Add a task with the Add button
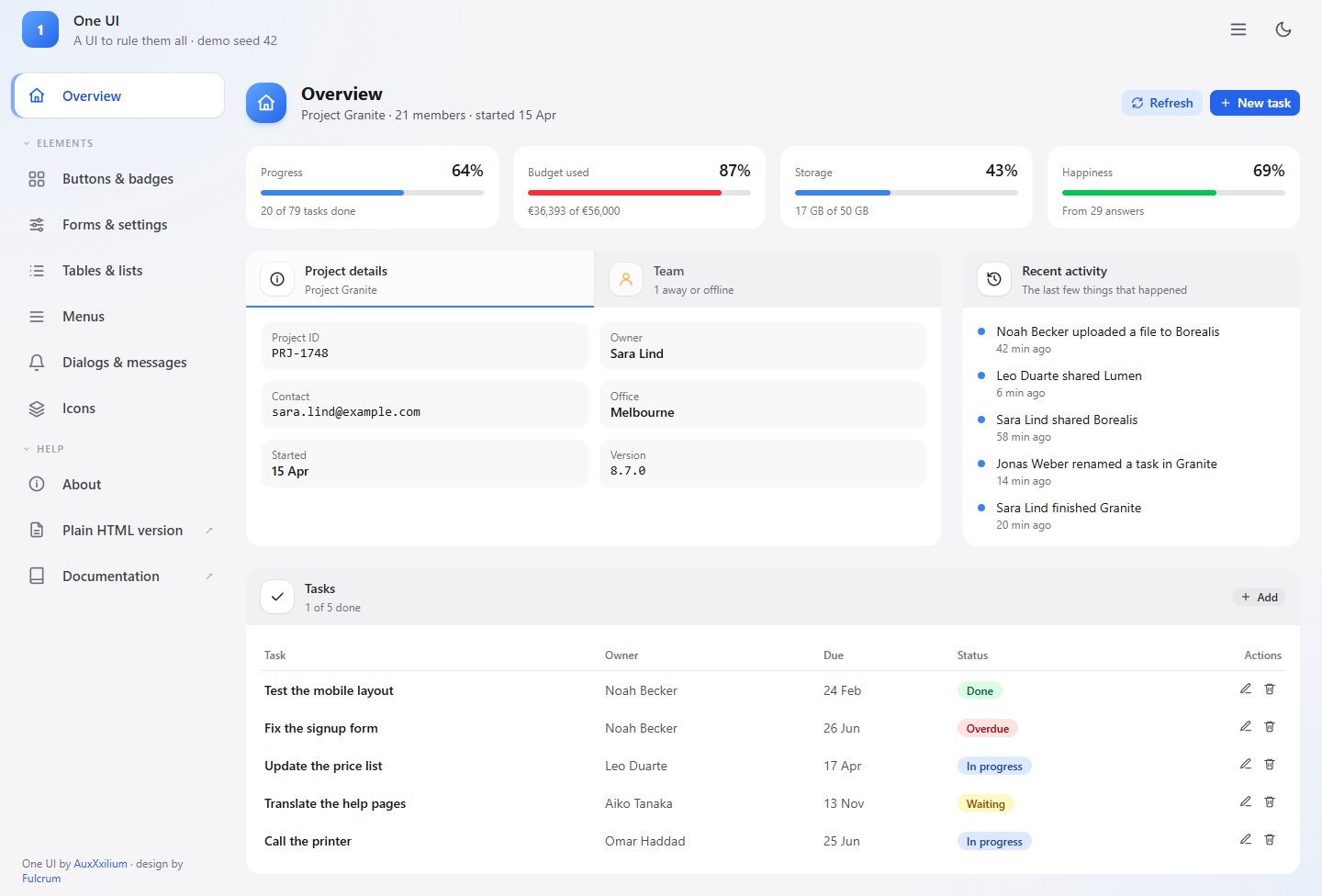This screenshot has width=1322, height=896. pos(1259,597)
